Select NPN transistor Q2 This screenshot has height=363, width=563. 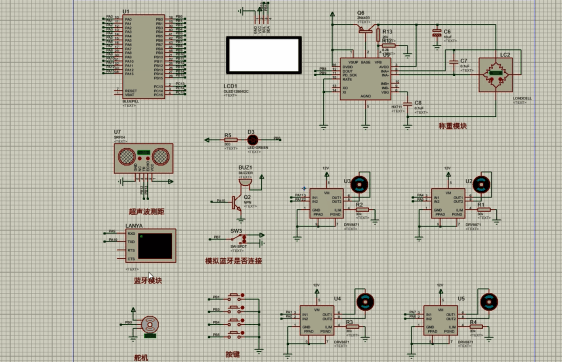tap(237, 203)
